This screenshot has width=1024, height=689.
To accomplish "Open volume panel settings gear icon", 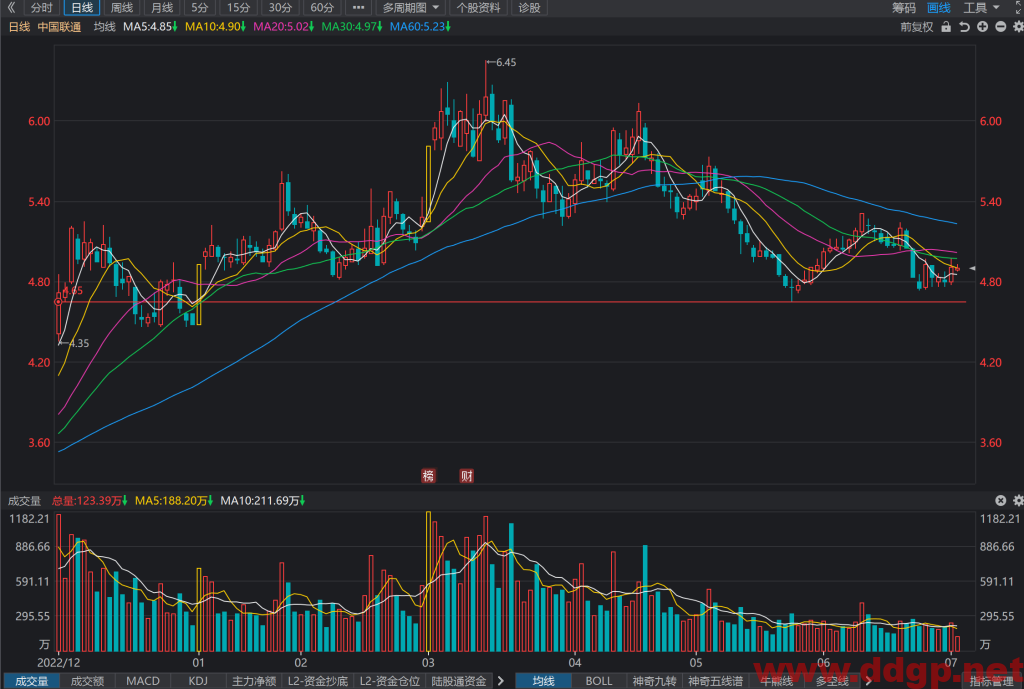I will [1018, 500].
